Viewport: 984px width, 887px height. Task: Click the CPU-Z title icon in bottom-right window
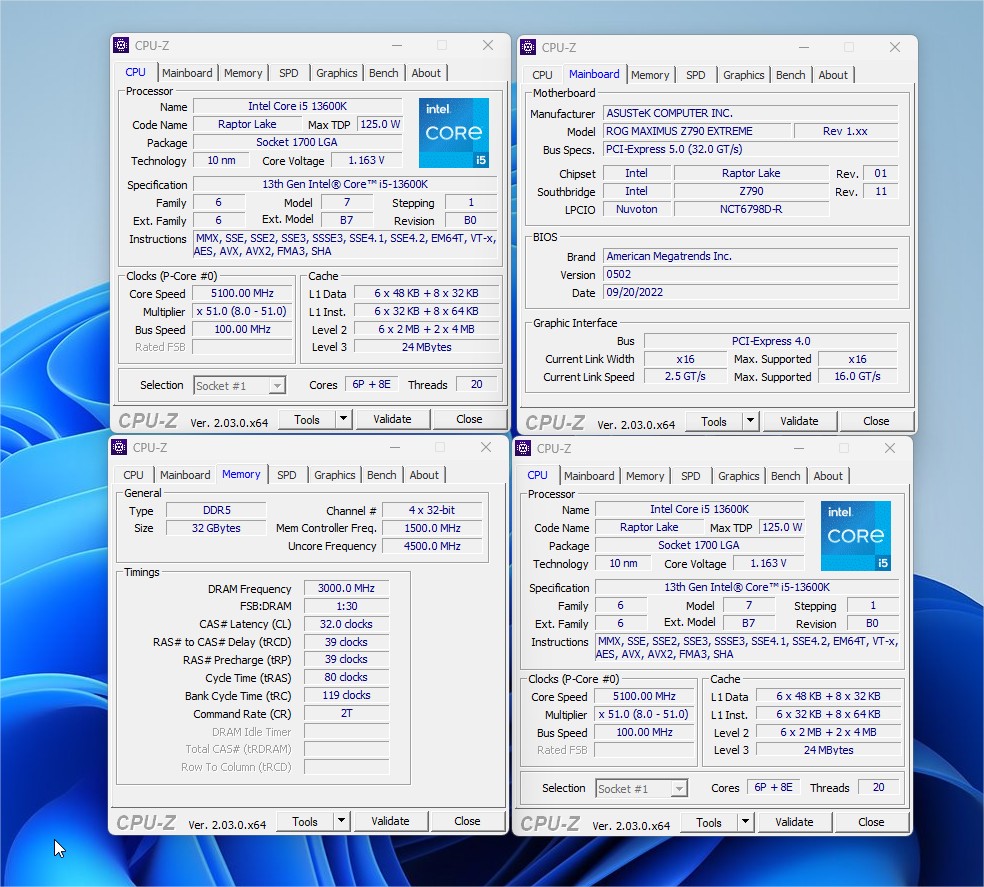523,448
